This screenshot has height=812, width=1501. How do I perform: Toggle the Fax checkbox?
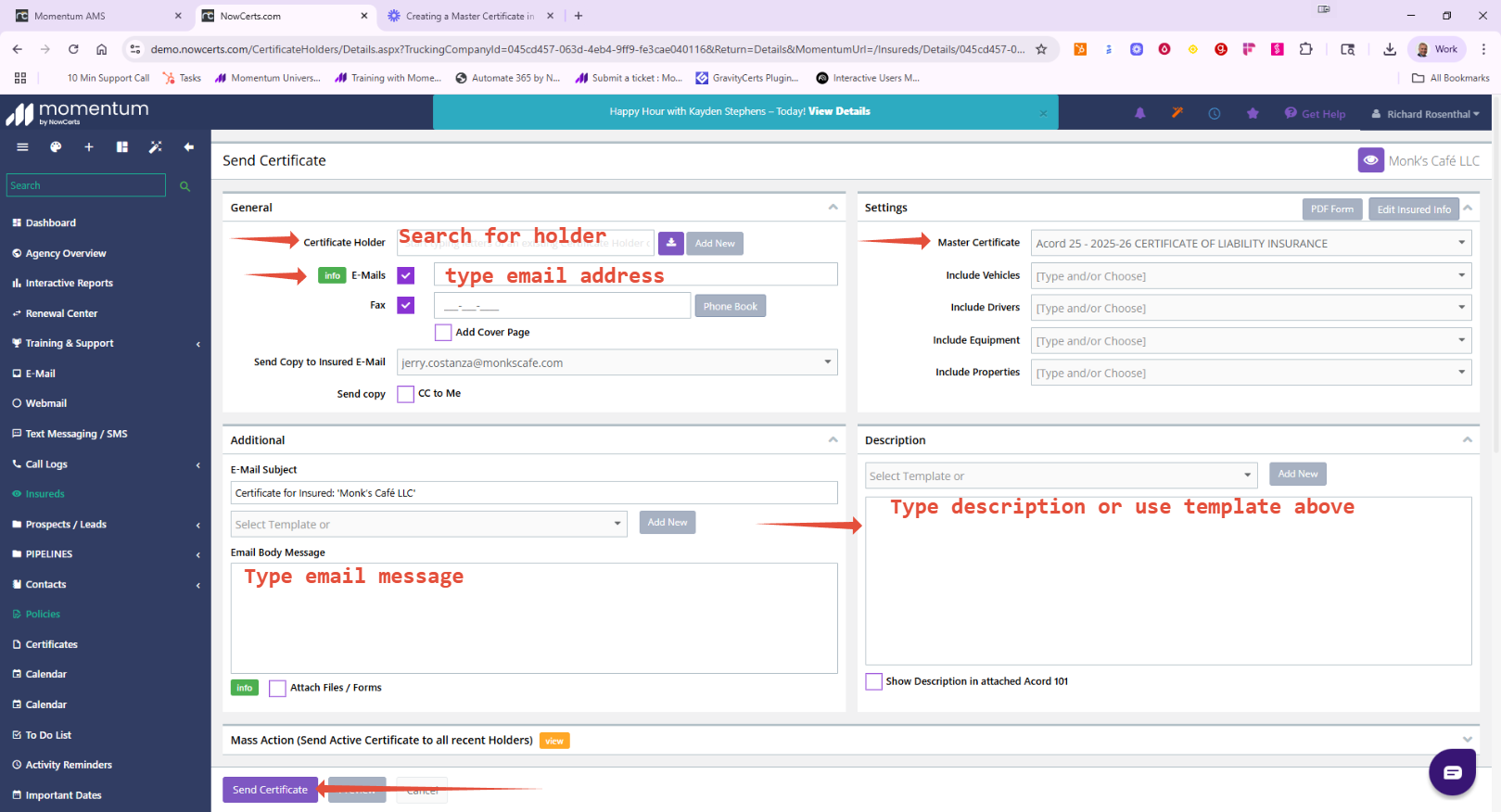pos(406,305)
